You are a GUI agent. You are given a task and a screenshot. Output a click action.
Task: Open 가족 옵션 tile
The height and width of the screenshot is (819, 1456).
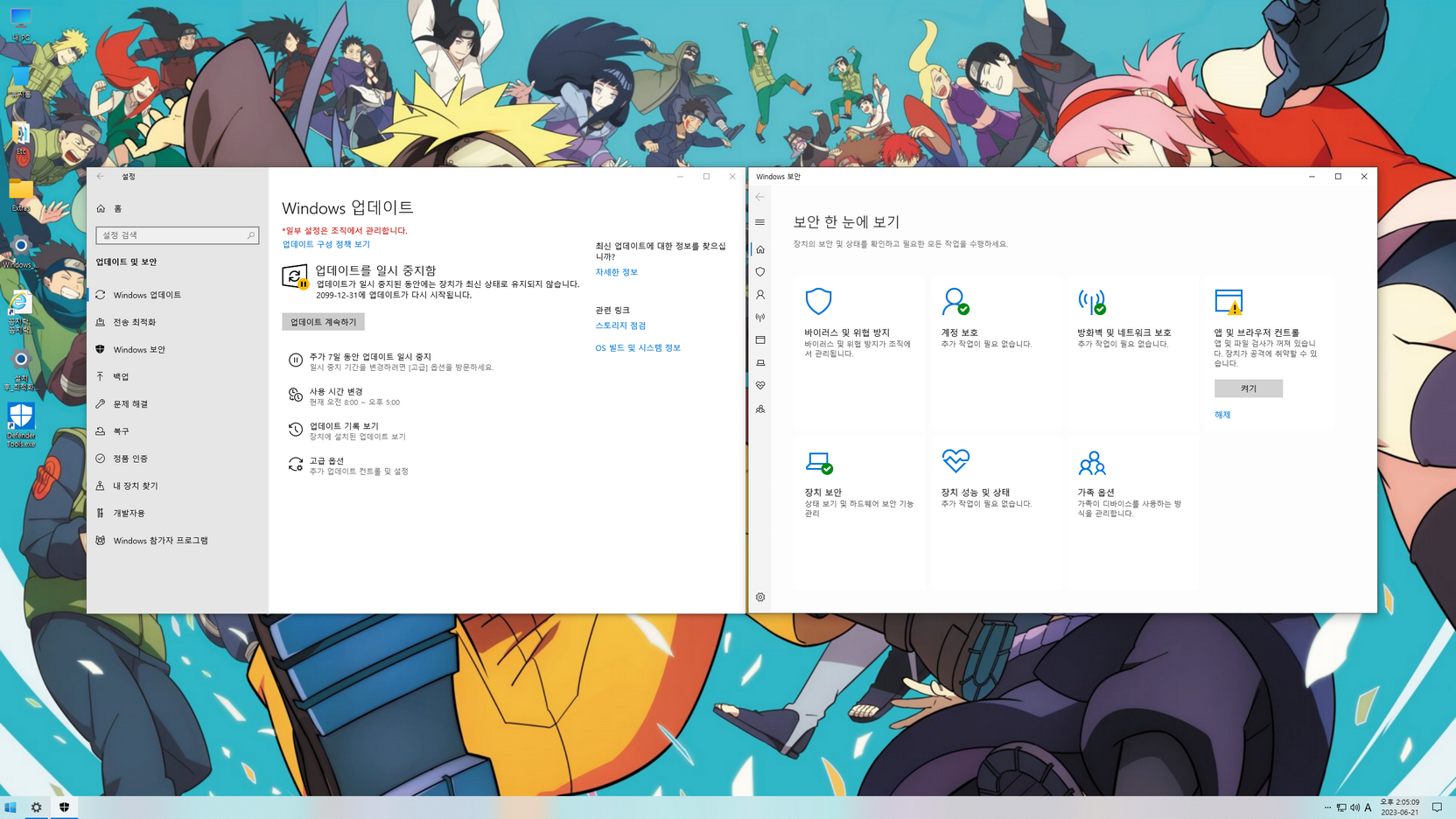coord(1132,513)
